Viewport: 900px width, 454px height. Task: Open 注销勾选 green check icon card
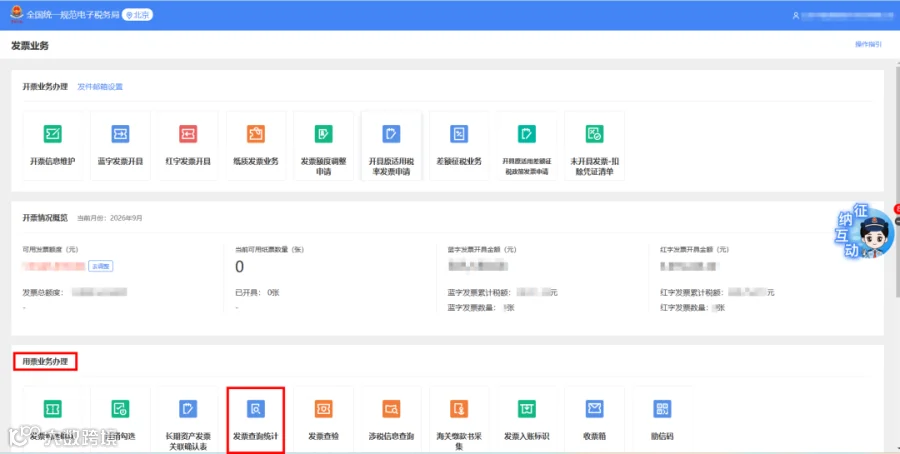coord(121,420)
